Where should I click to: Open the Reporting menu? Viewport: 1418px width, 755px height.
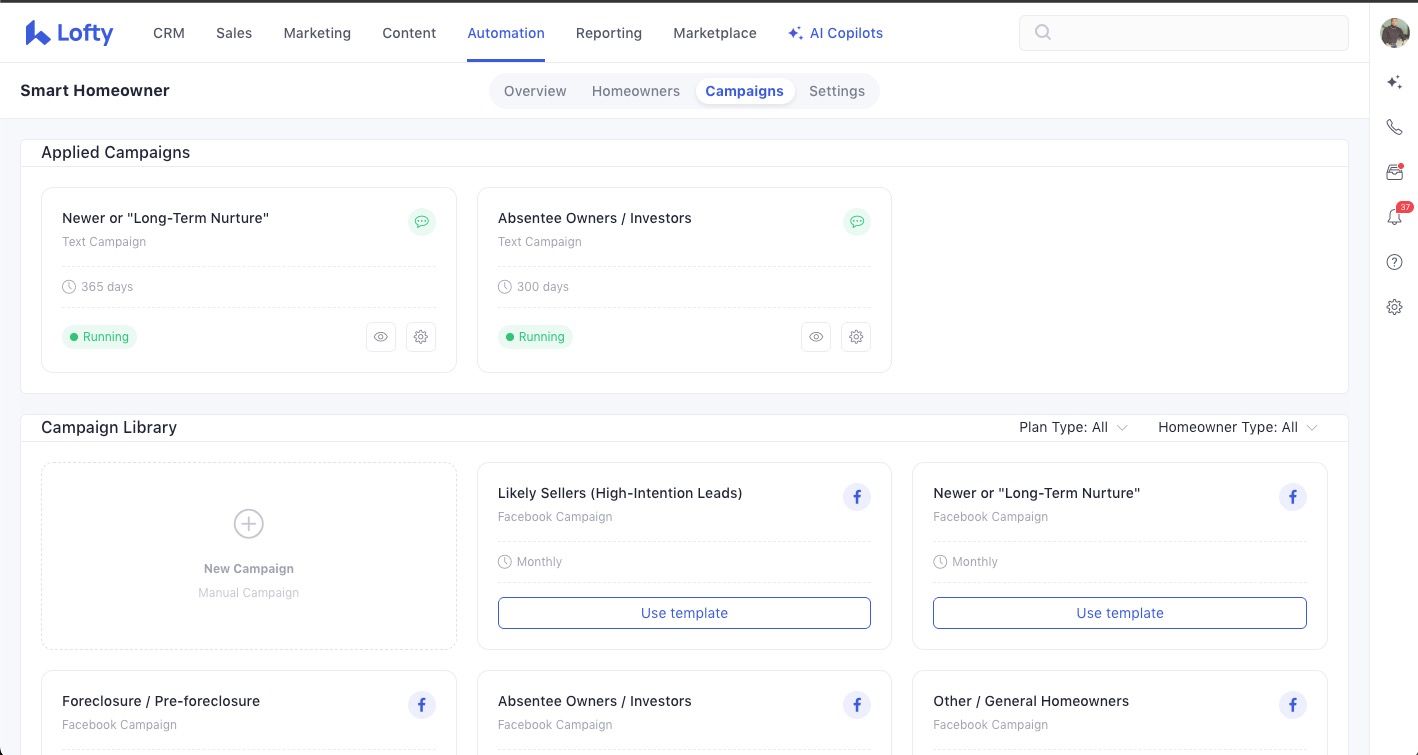[608, 33]
